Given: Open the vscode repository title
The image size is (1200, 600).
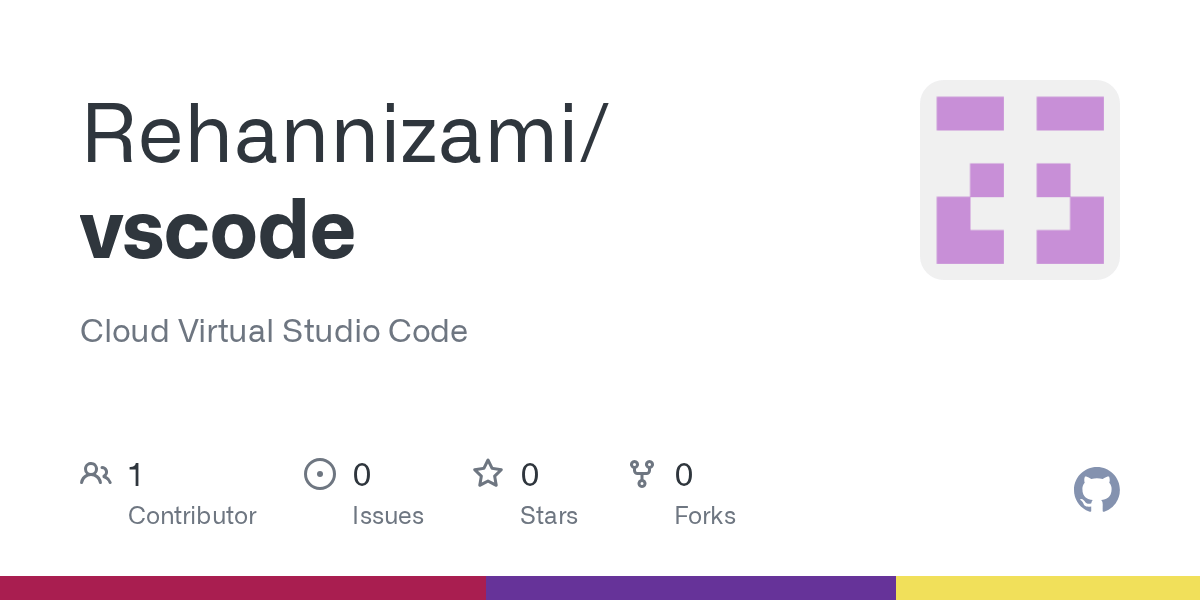Looking at the screenshot, I should pyautogui.click(x=218, y=231).
